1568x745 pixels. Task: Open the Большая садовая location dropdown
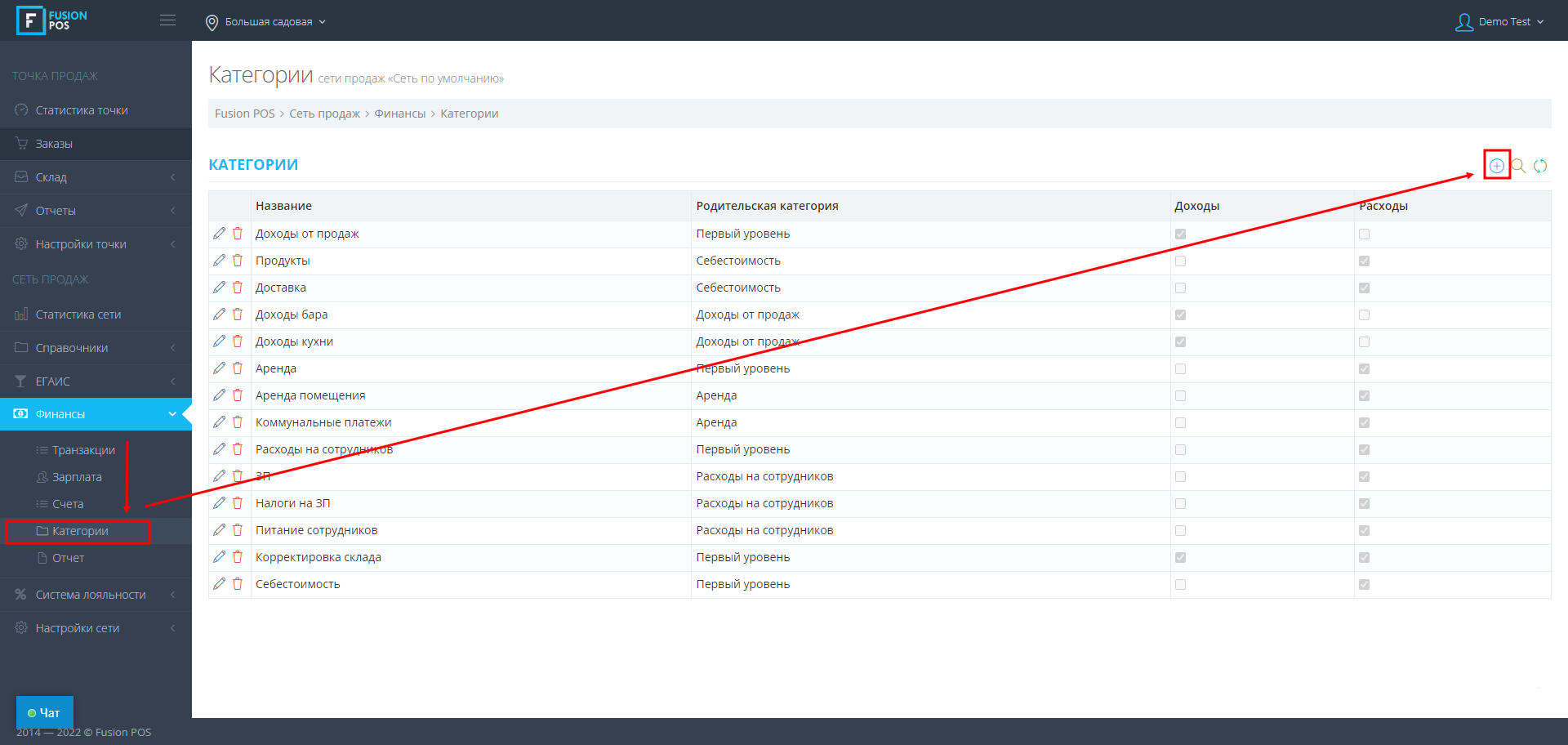(x=266, y=22)
